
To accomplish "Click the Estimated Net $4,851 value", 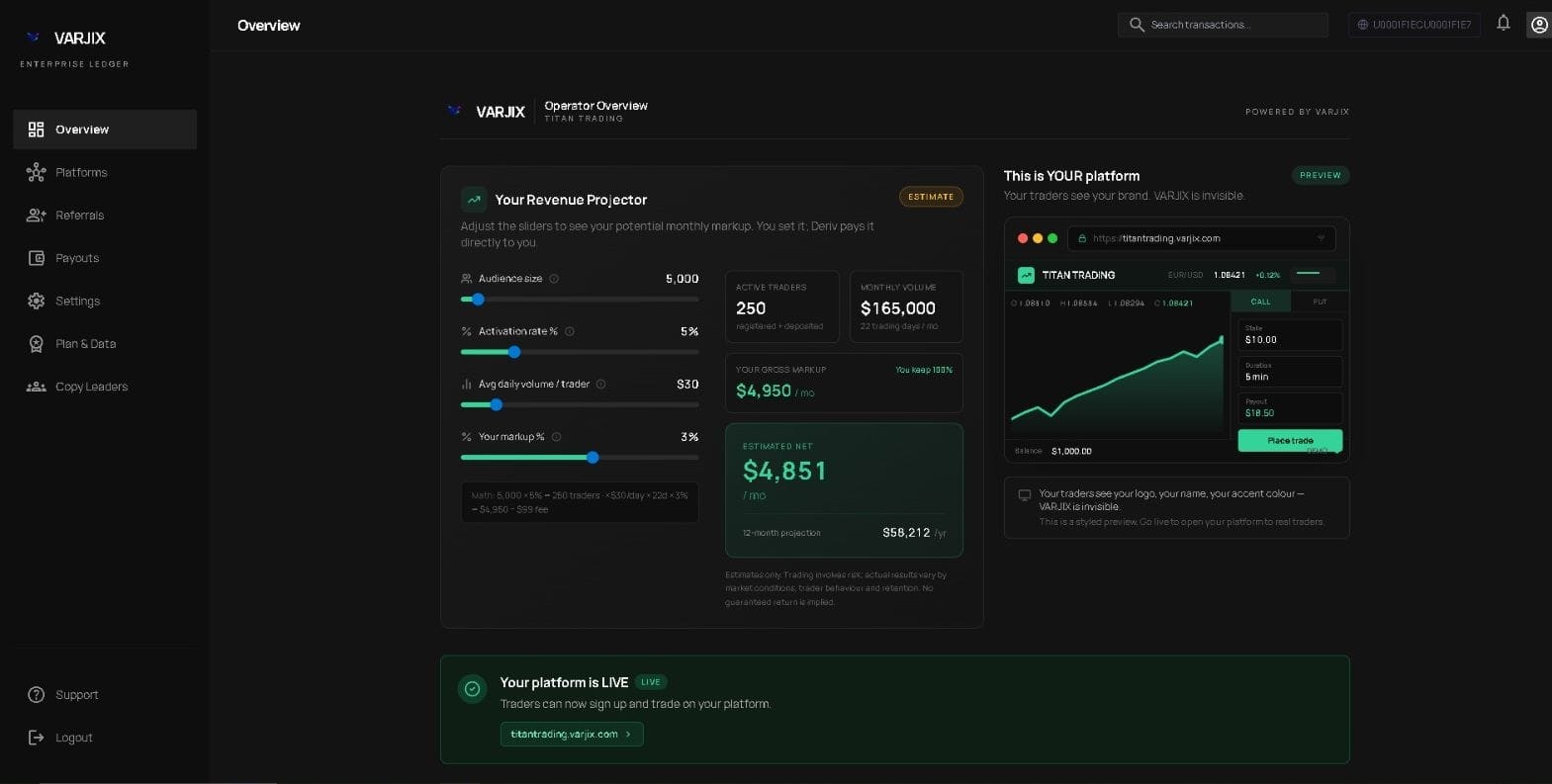I will click(x=784, y=471).
